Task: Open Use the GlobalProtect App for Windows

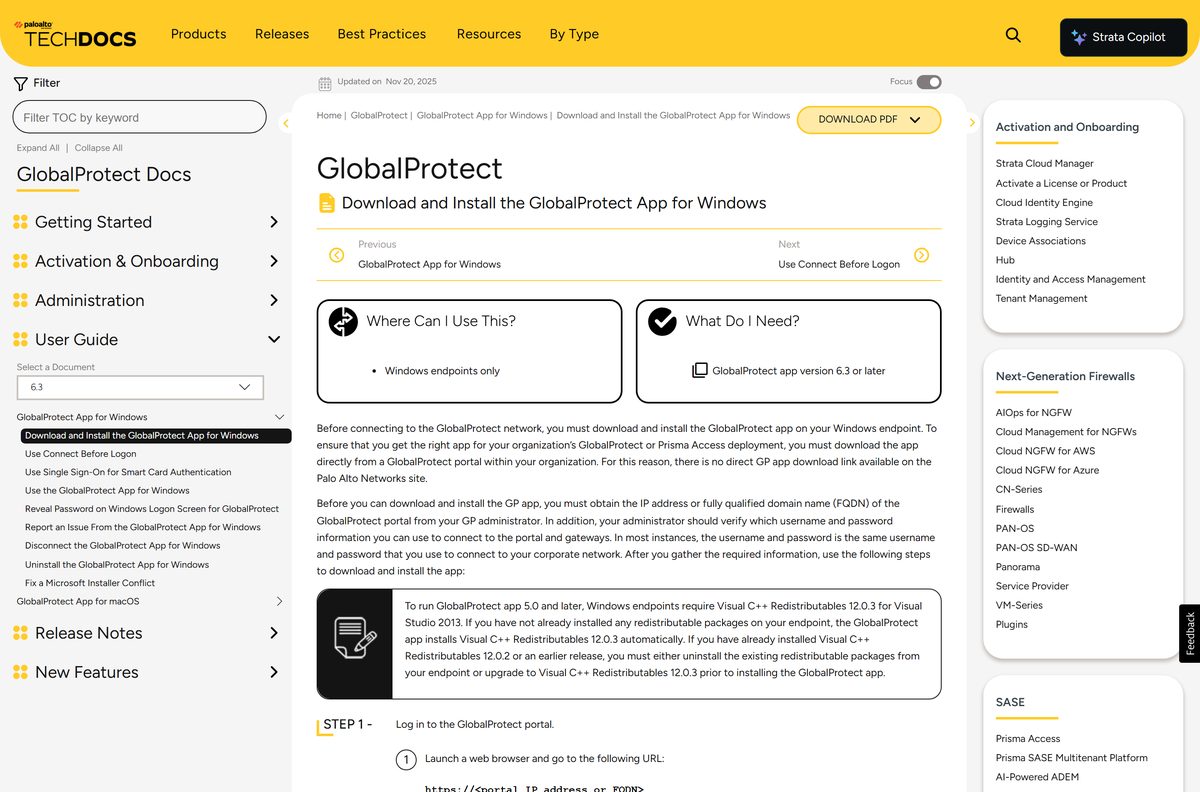Action: pyautogui.click(x=107, y=491)
